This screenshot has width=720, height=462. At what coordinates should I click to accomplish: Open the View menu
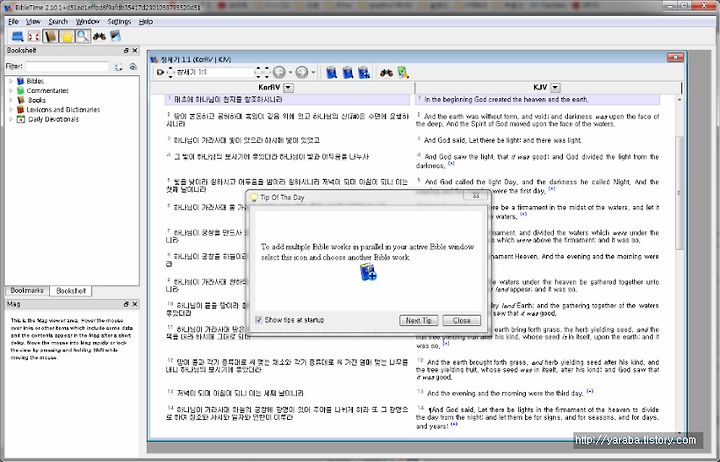point(33,22)
